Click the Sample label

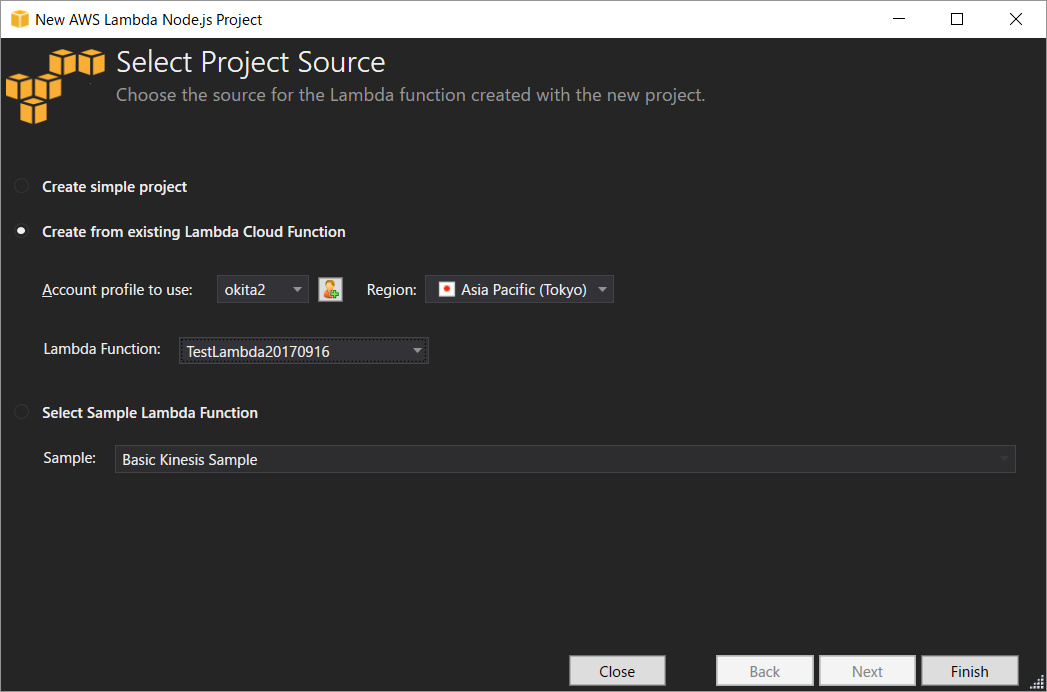tap(69, 458)
